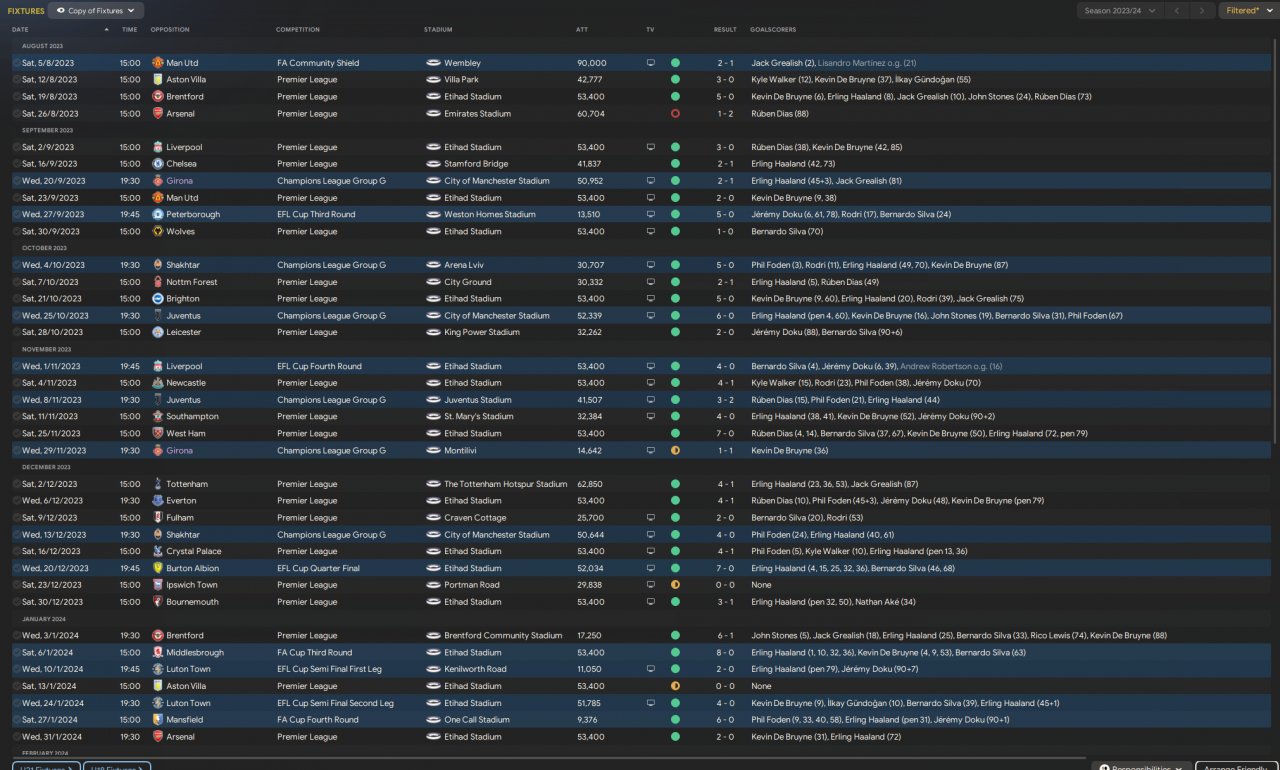Sort by the Competition column header
Viewport: 1280px width, 770px height.
coord(298,30)
